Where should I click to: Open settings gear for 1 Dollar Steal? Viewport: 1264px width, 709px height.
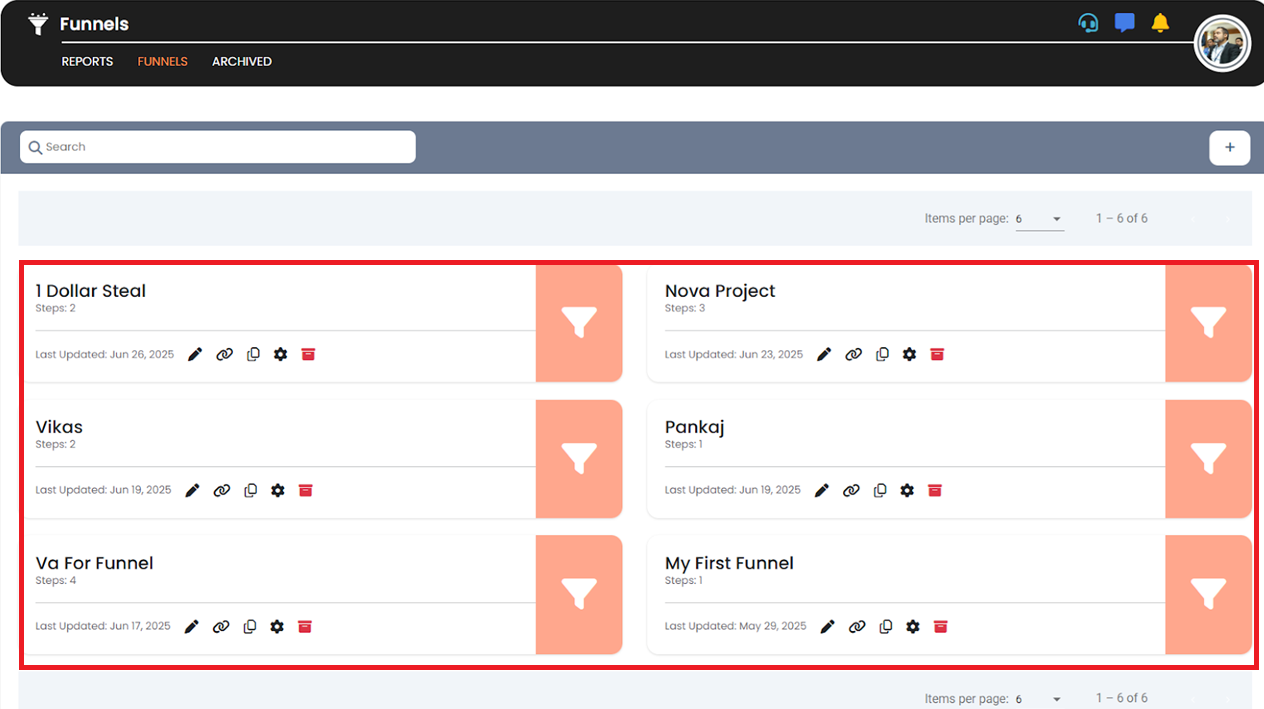pos(280,354)
